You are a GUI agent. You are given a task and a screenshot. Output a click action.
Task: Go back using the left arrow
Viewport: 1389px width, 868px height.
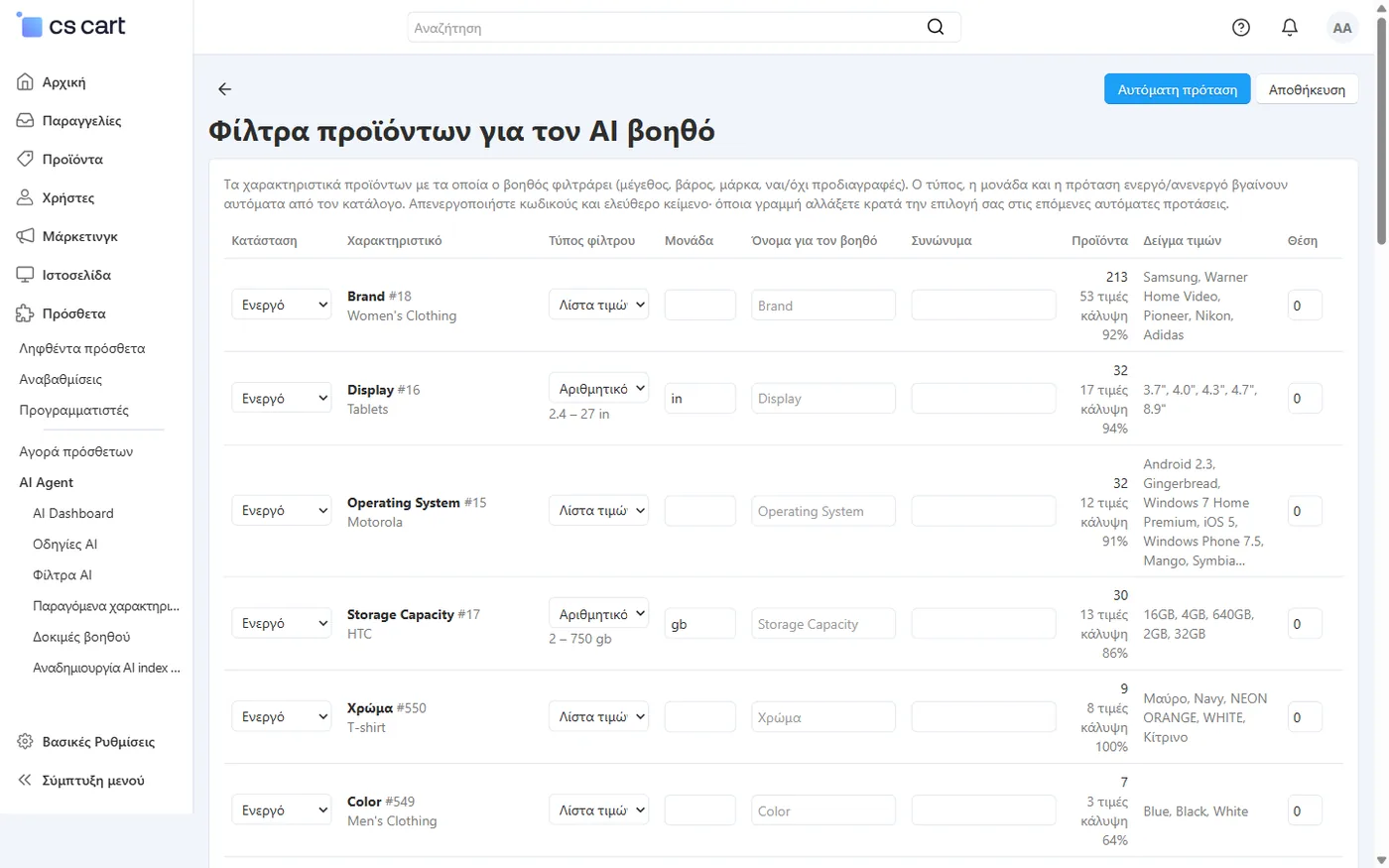[225, 89]
